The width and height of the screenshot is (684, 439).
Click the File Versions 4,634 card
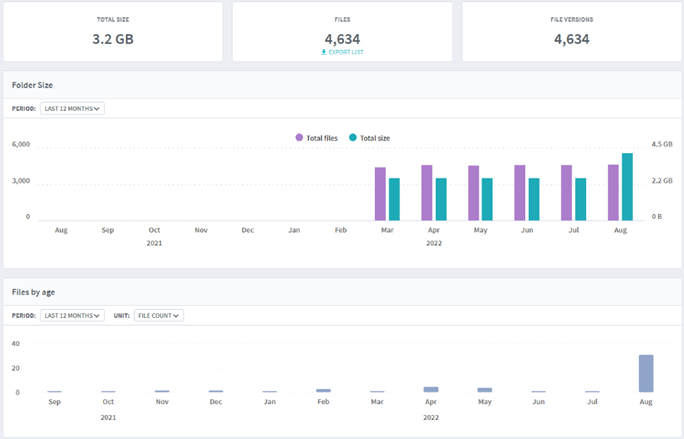click(572, 32)
